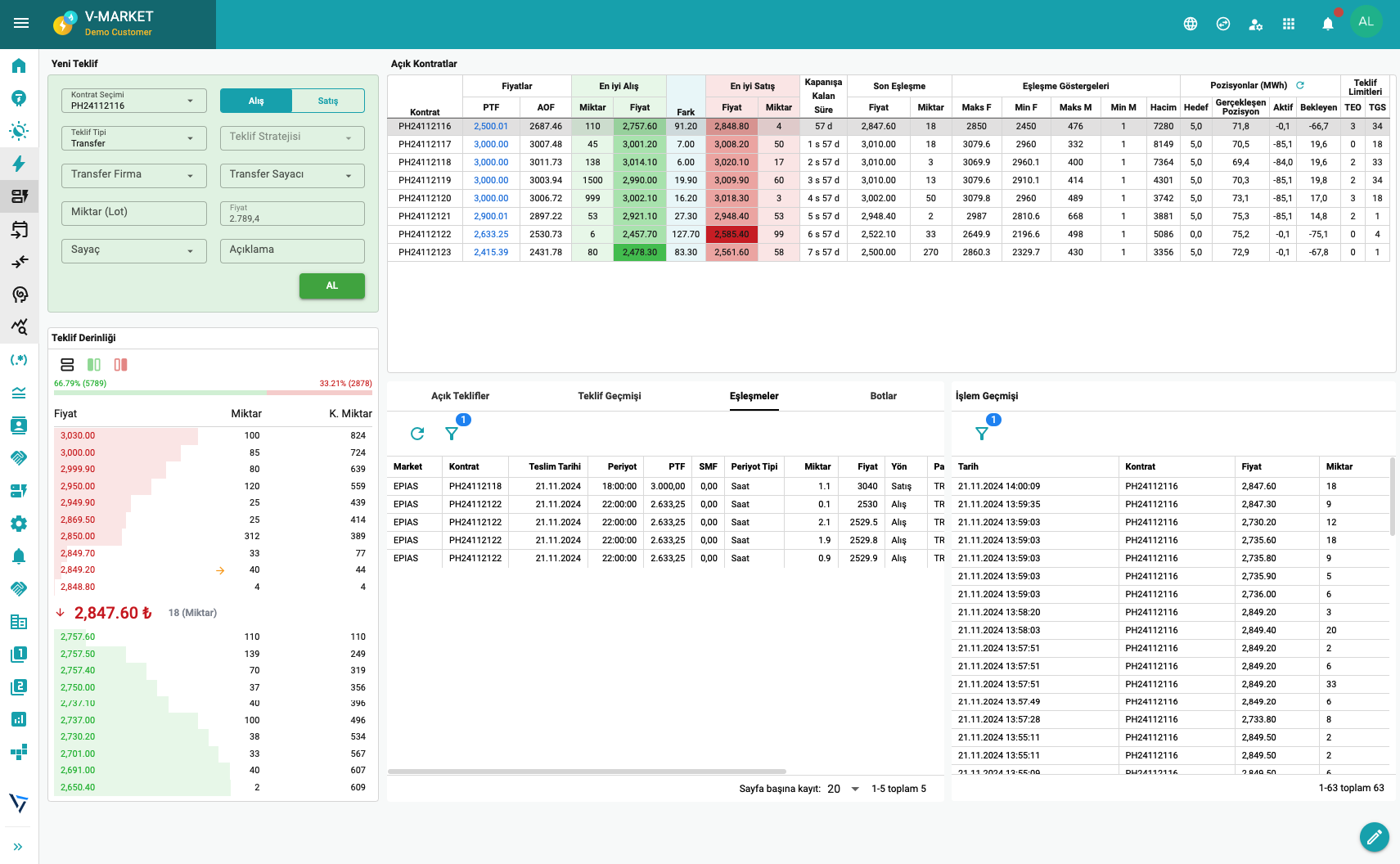1400x864 pixels.
Task: Open the Kontrat Seçimi dropdown
Action: (133, 101)
